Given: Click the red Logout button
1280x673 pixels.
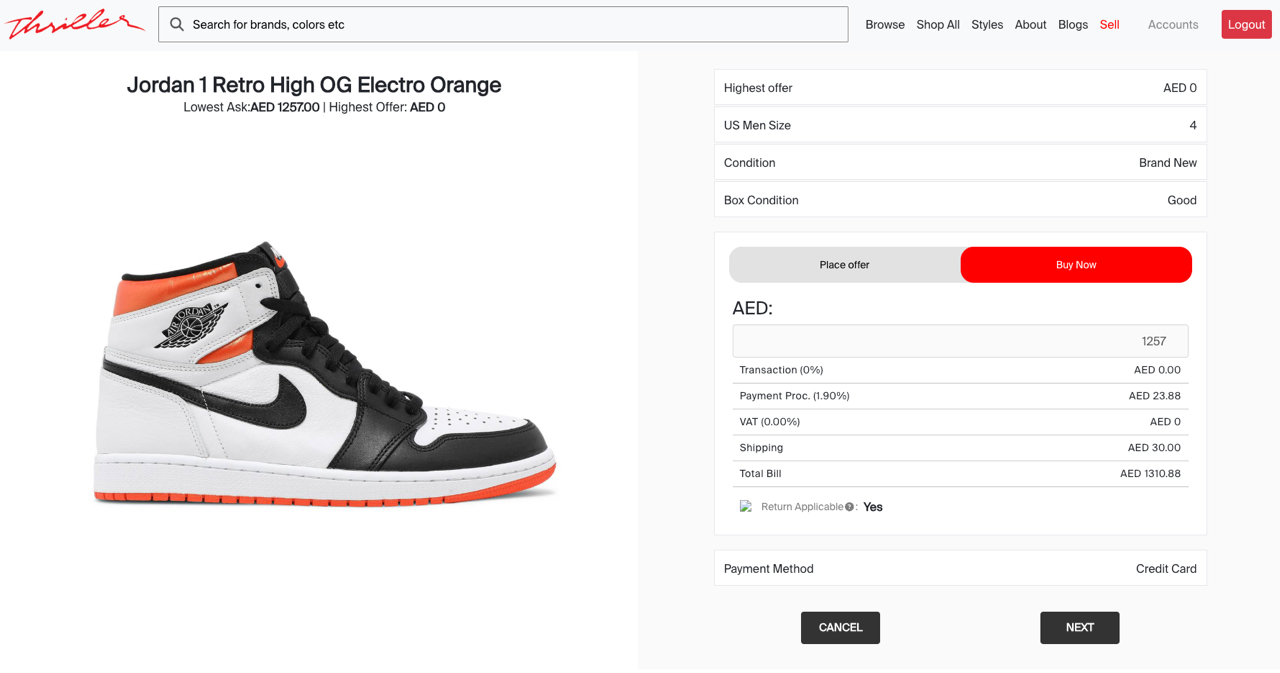Looking at the screenshot, I should point(1246,24).
